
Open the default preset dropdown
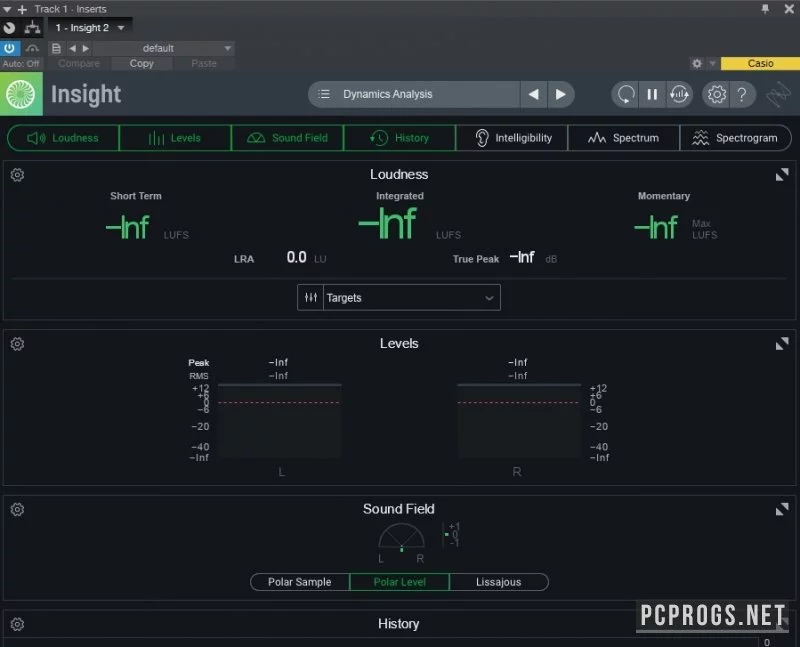(163, 48)
